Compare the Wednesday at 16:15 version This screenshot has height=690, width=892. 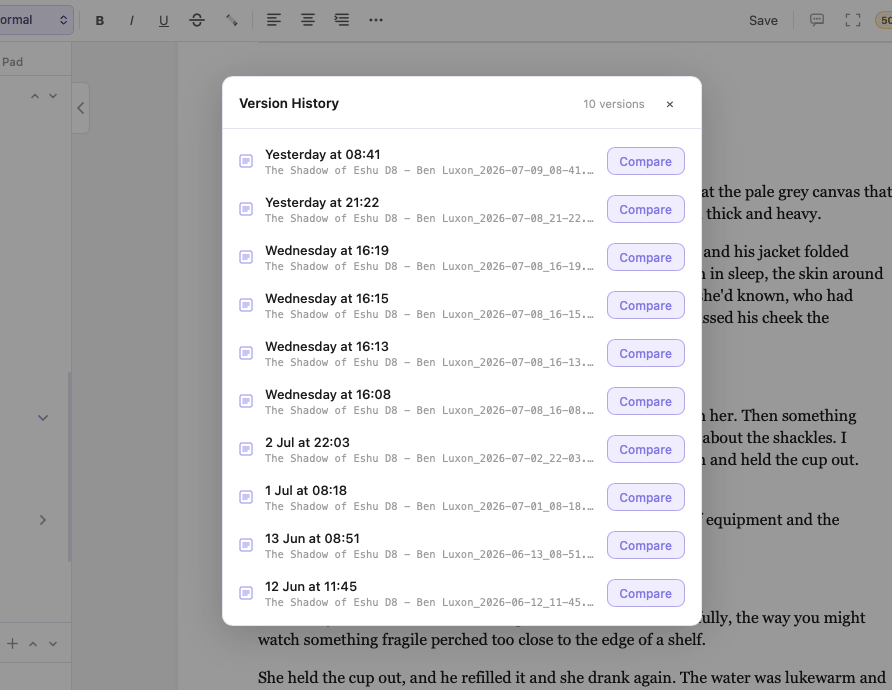point(645,305)
